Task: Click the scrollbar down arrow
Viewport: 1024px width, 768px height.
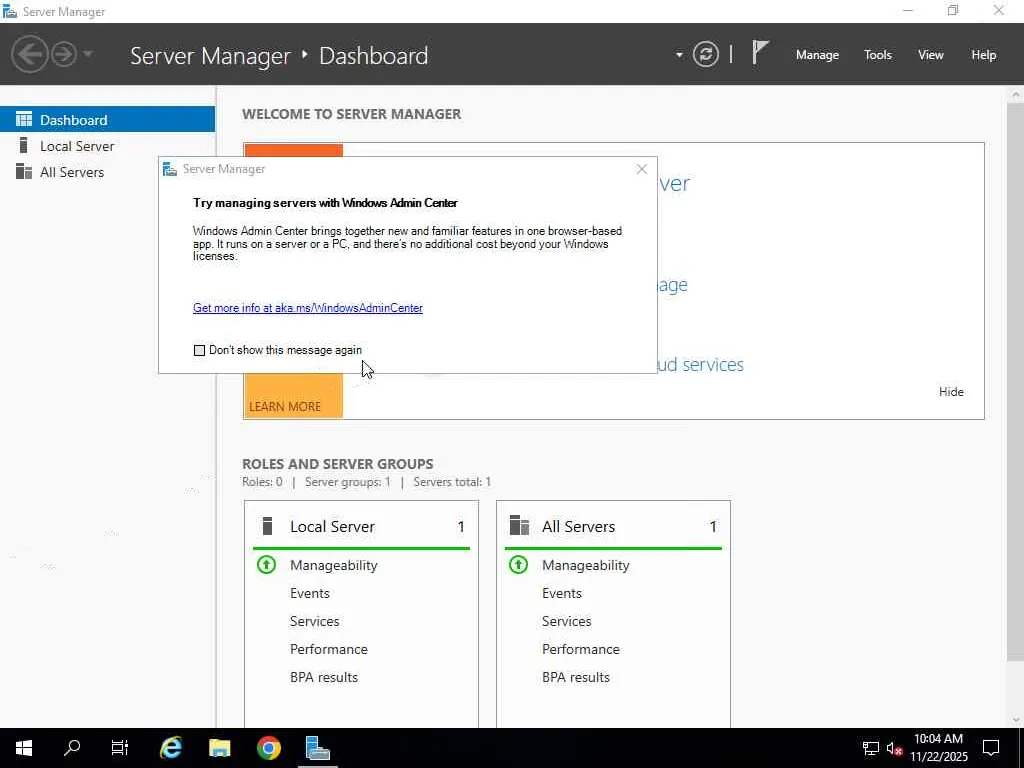Action: coord(1016,720)
